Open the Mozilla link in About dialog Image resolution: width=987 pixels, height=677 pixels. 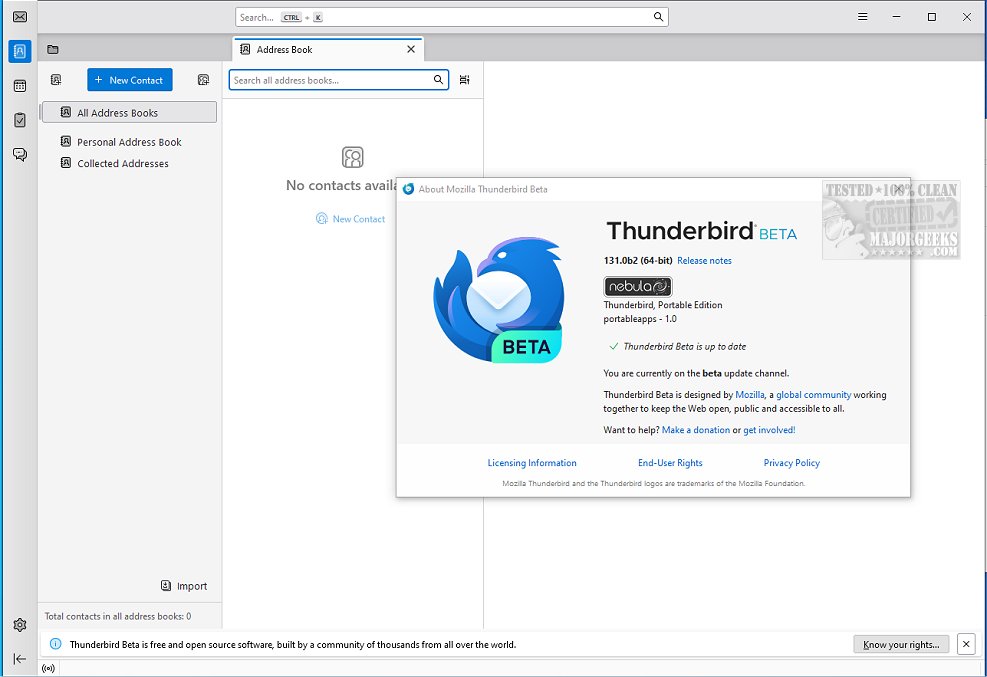[750, 395]
